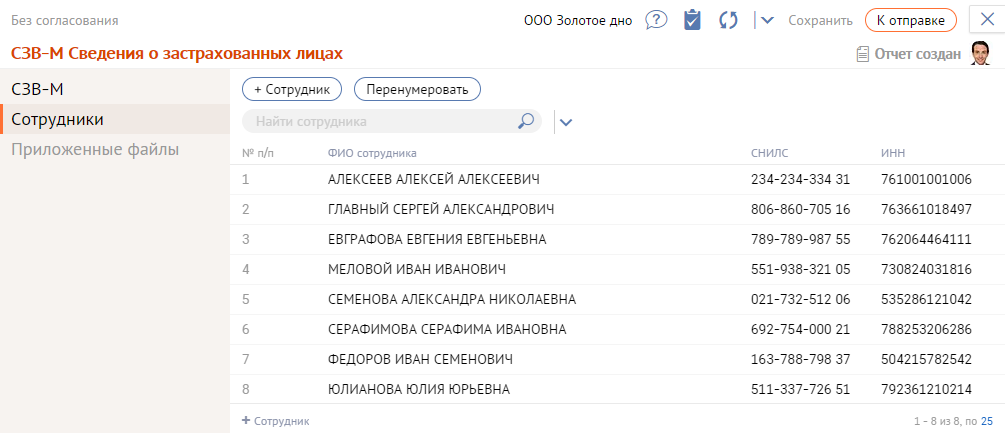Click ИНН 535286121042

[x=926, y=299]
